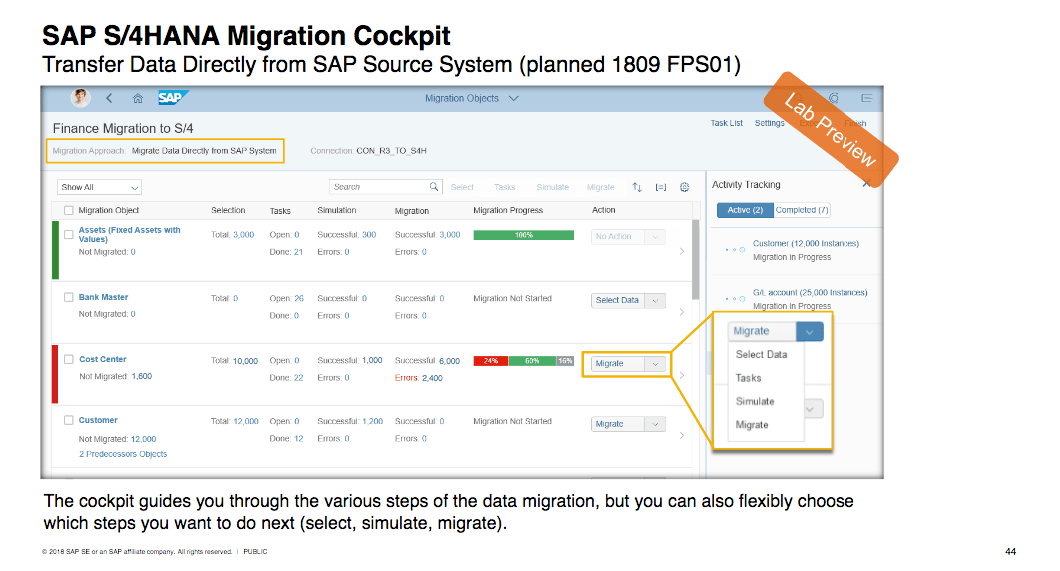The width and height of the screenshot is (1060, 571).
Task: Open the Customer object link
Action: [98, 420]
